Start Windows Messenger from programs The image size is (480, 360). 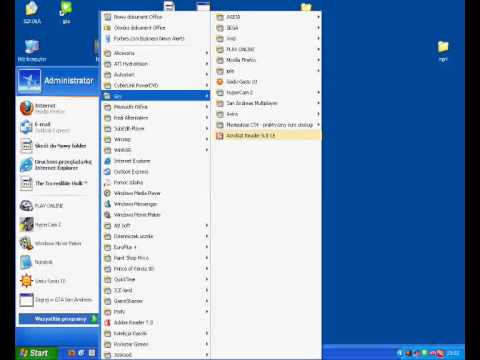(156, 204)
